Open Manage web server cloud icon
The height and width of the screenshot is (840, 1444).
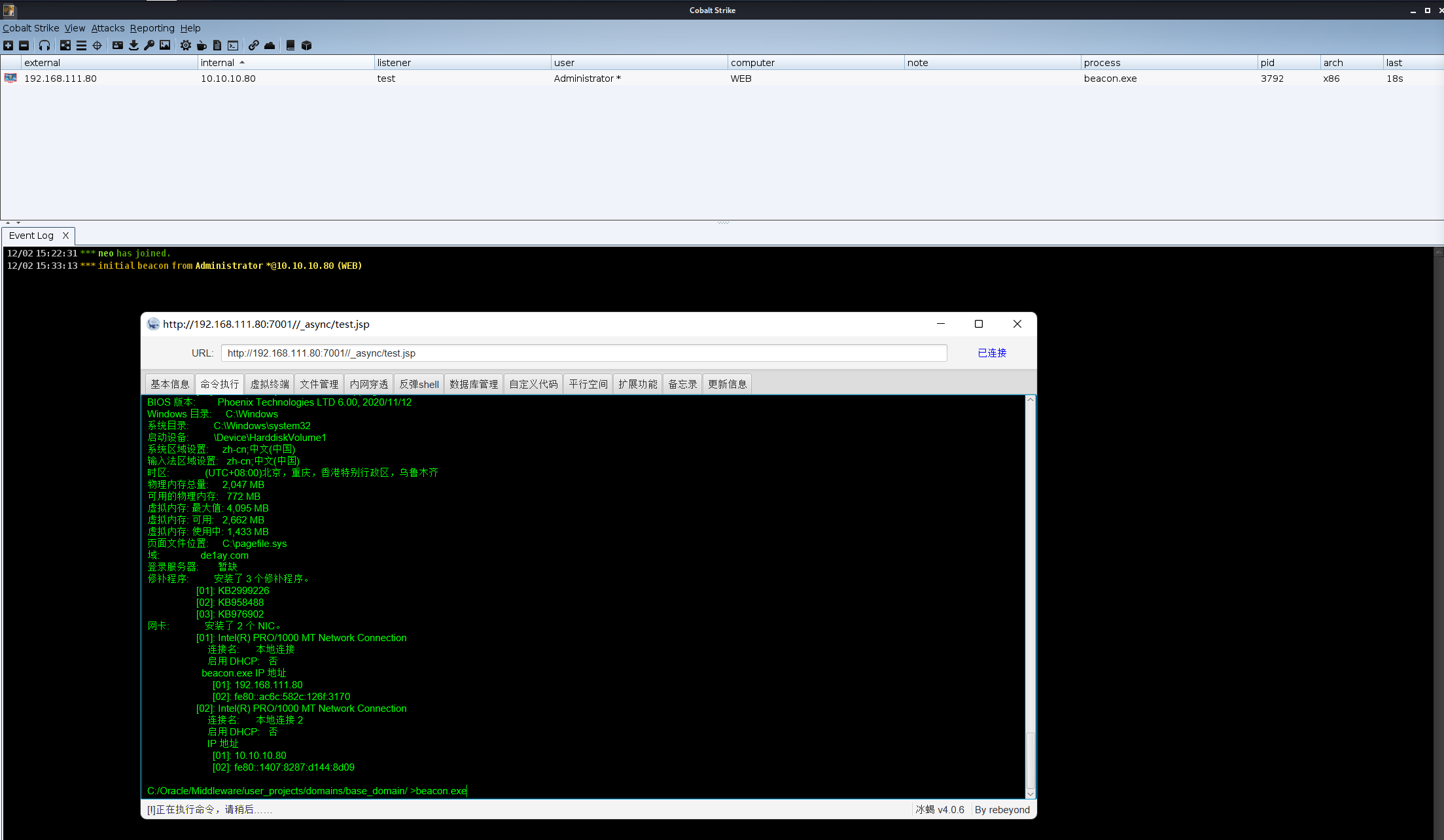270,45
